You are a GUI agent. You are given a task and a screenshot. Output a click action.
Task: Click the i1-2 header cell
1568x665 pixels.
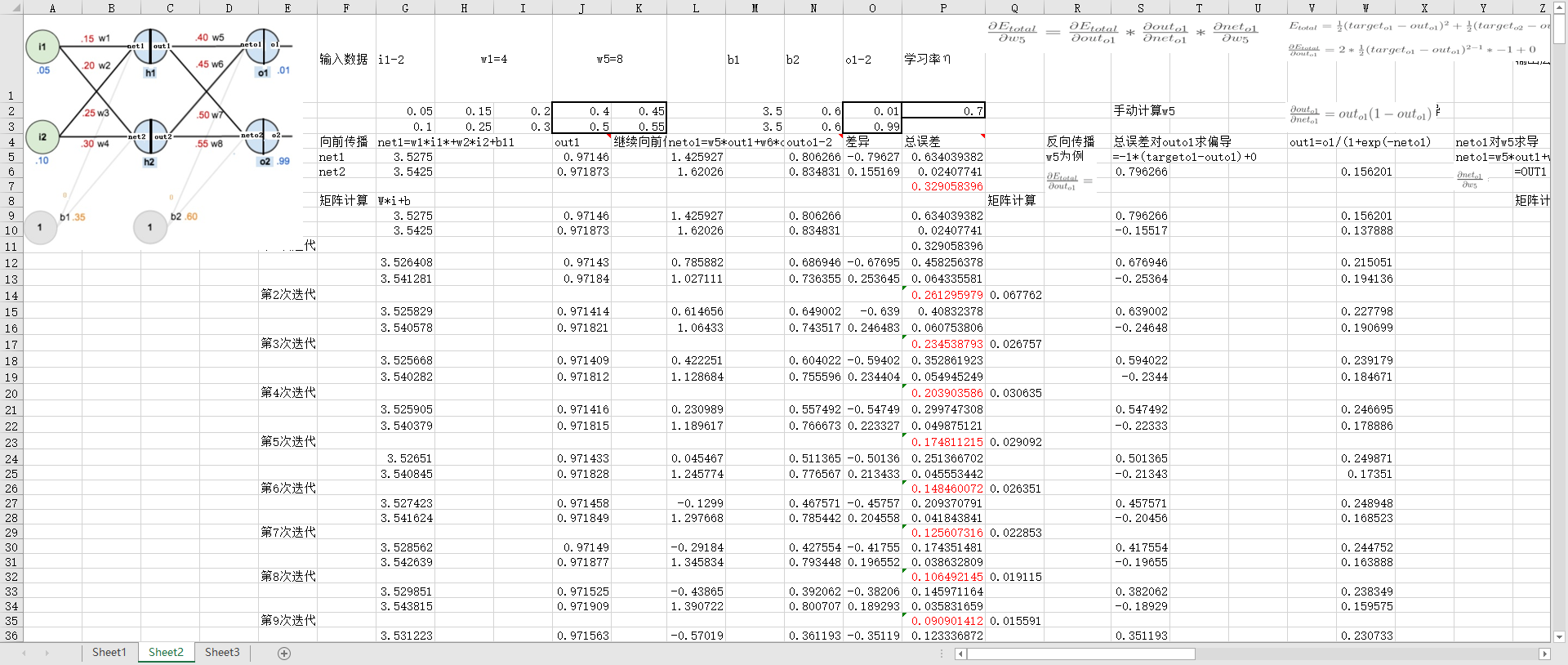pos(405,59)
